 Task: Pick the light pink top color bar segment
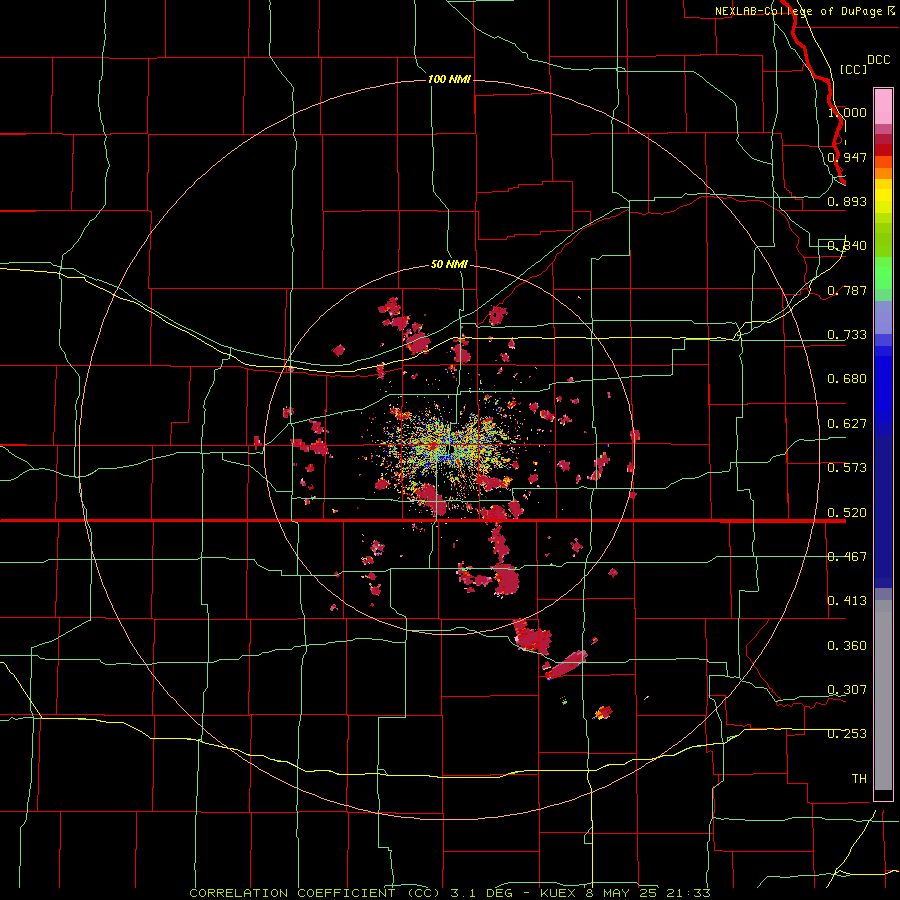click(883, 106)
